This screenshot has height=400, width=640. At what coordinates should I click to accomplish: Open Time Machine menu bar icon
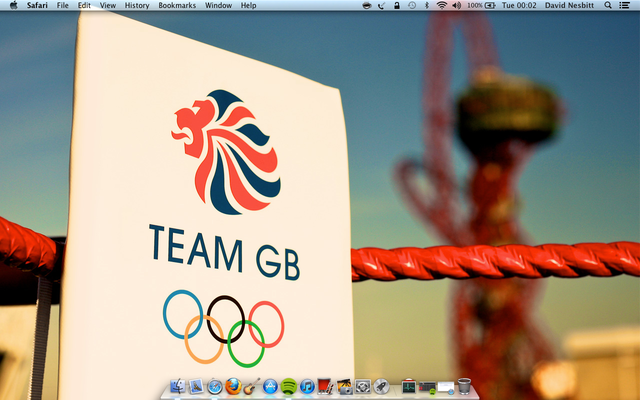pyautogui.click(x=412, y=5)
